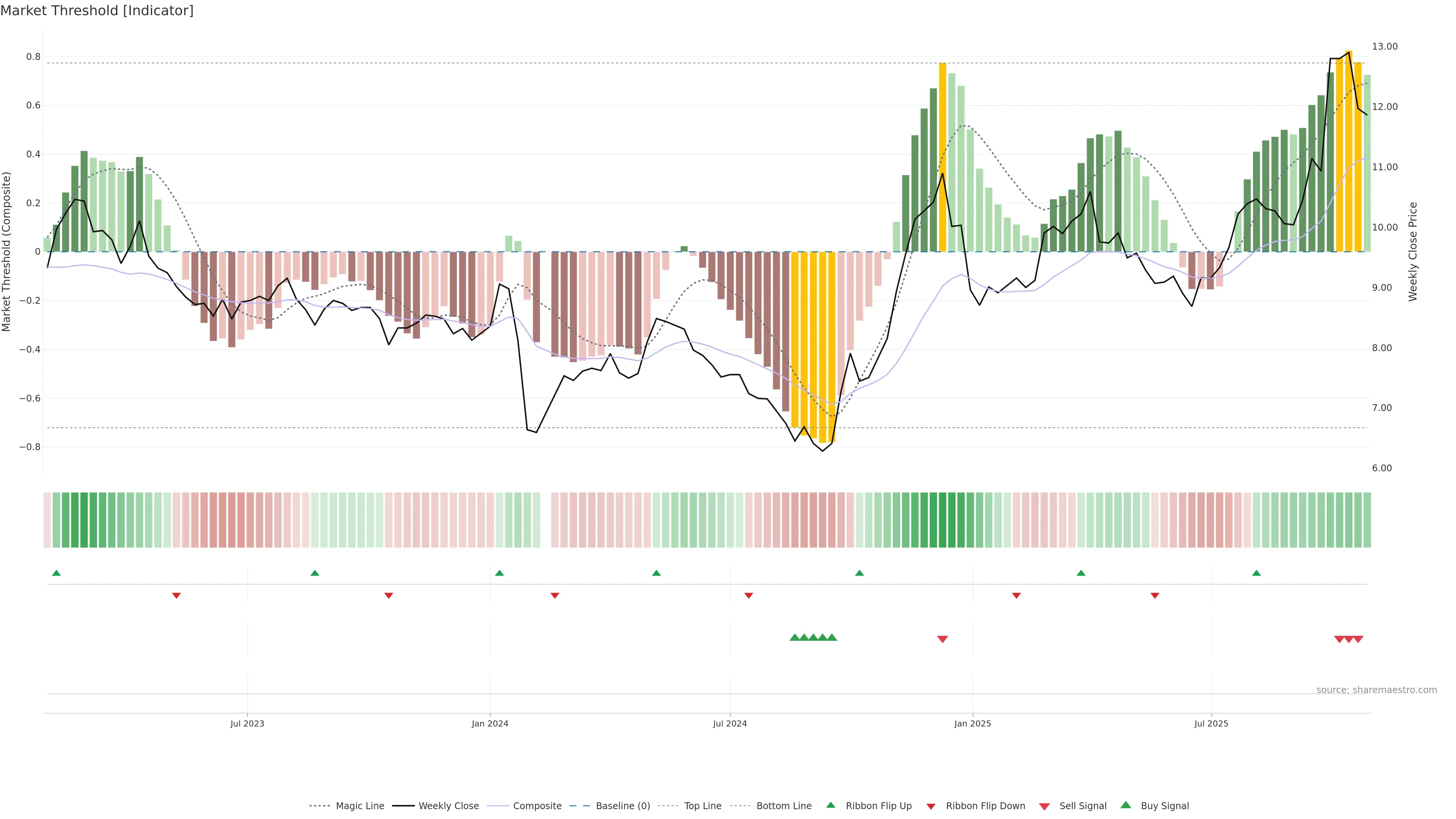Click Buy Signal legend triangle icon
The image size is (1456, 819).
tap(1126, 805)
